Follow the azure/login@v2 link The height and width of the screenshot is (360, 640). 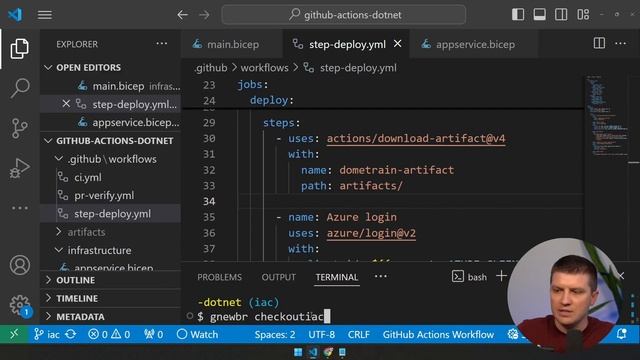click(371, 233)
